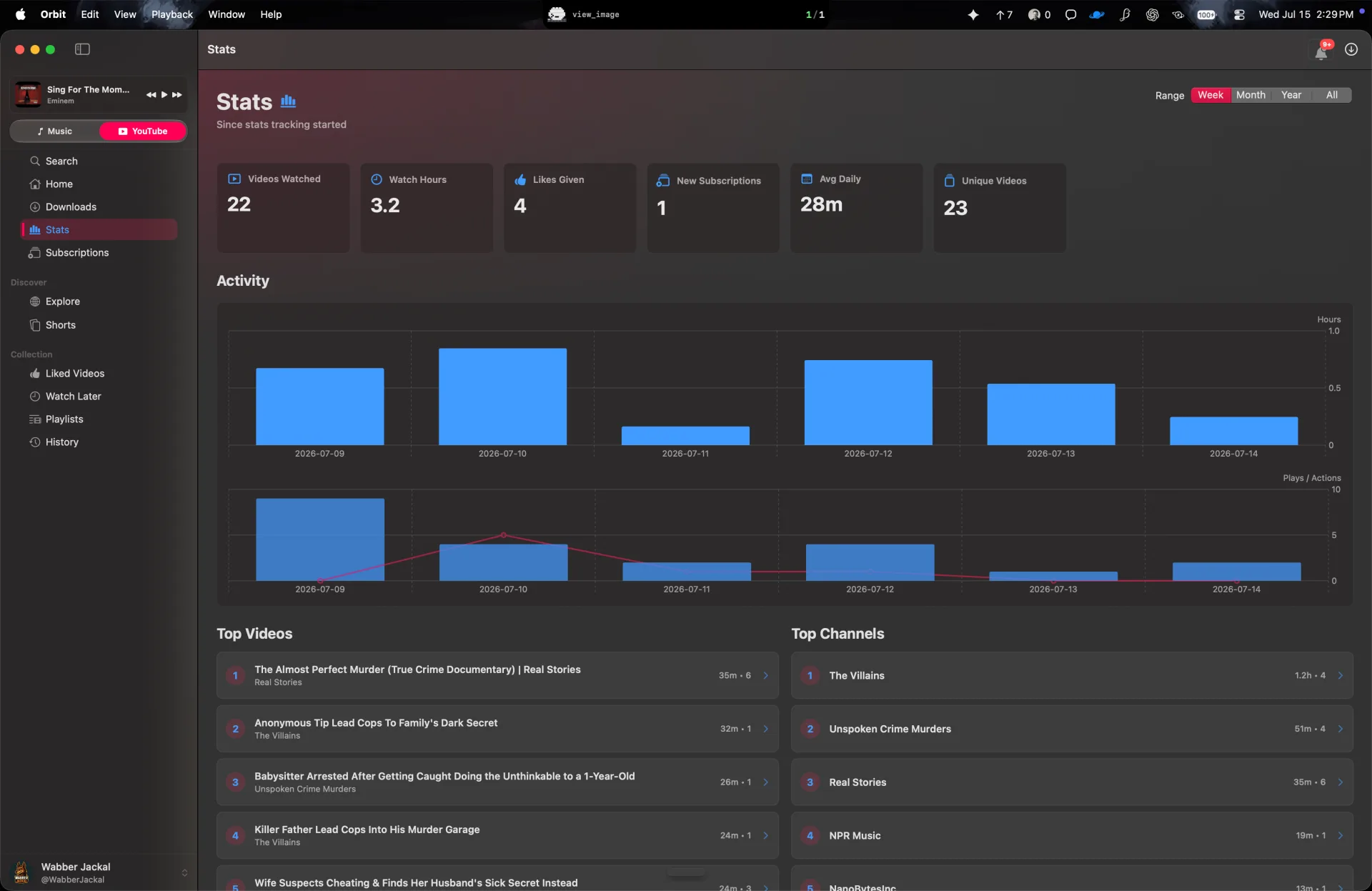Open Killer Father Lead Cops video
The image size is (1372, 891).
pyautogui.click(x=497, y=835)
